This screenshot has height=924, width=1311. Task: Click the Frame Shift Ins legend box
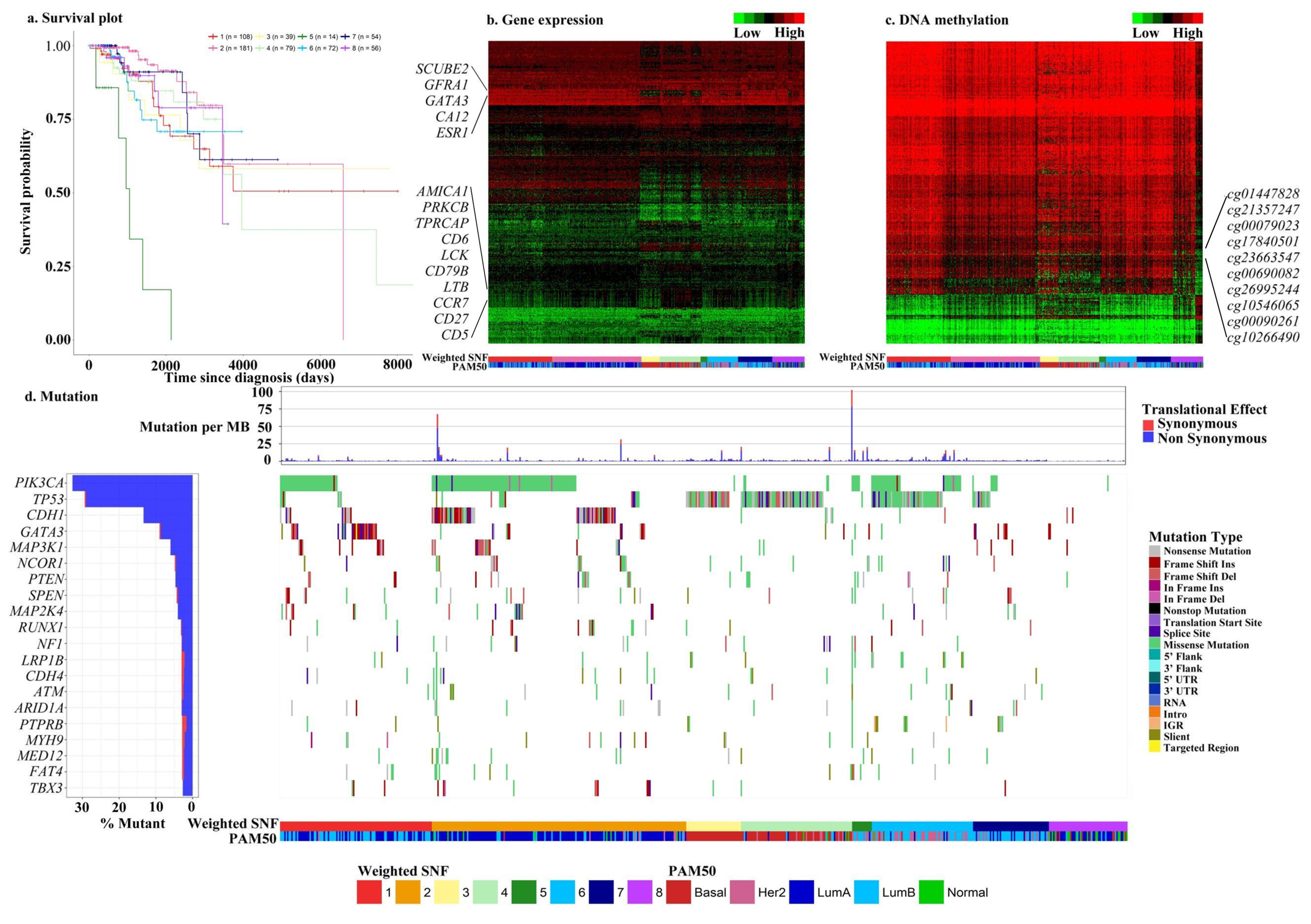point(1154,564)
